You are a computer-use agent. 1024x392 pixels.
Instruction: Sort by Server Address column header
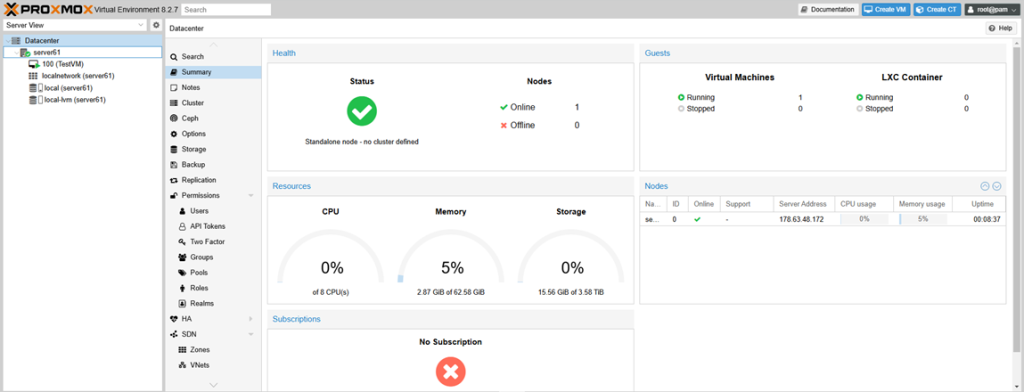pyautogui.click(x=804, y=204)
